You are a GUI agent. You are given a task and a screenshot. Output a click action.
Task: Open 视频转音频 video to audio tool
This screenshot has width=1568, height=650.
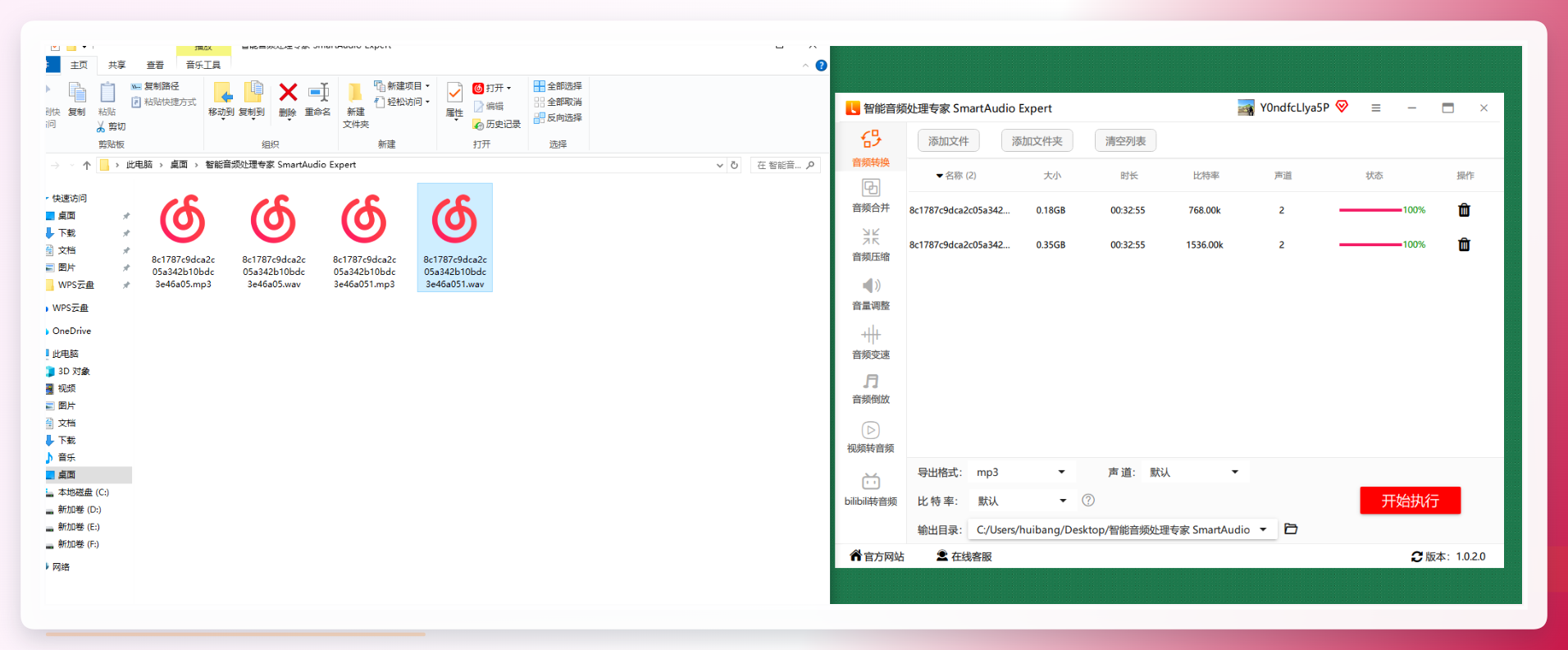coord(870,437)
